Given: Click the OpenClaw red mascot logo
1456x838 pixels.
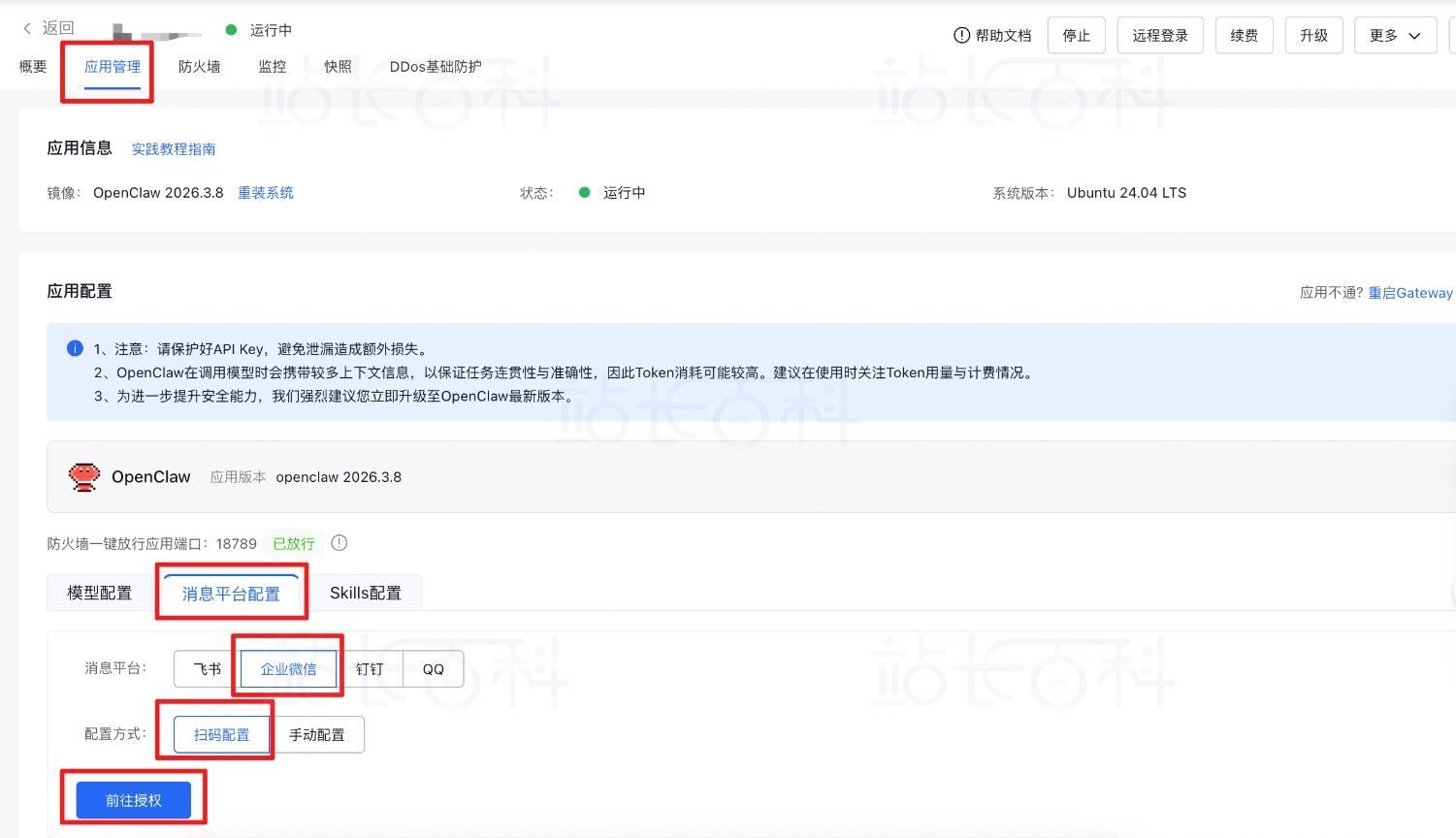Looking at the screenshot, I should click(x=84, y=476).
